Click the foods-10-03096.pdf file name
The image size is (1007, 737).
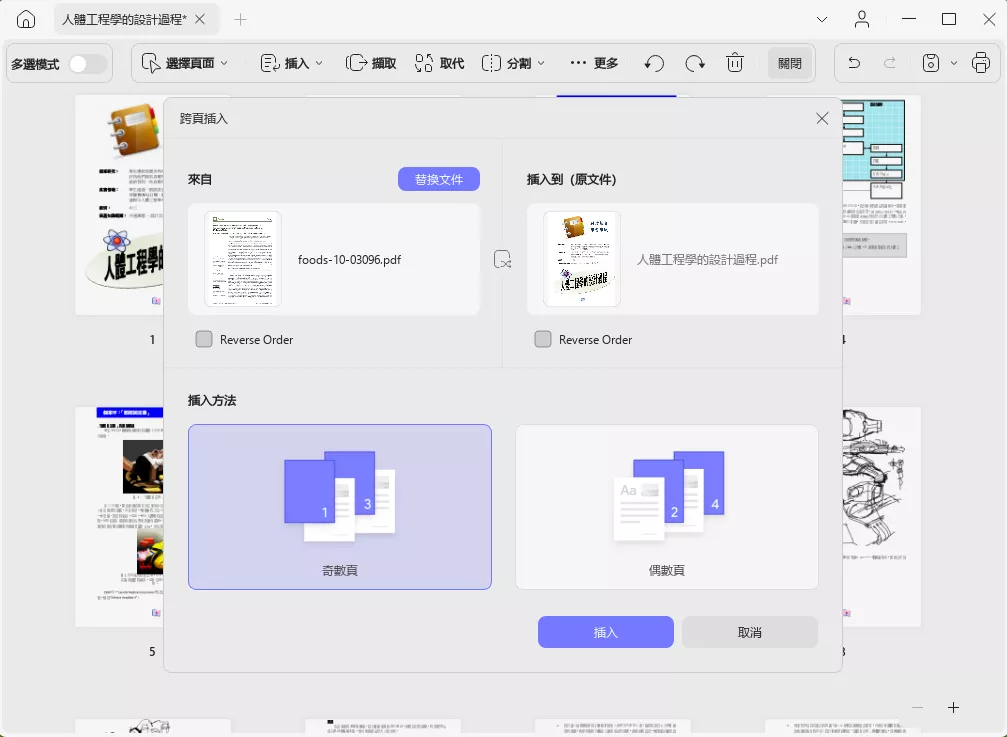point(349,259)
